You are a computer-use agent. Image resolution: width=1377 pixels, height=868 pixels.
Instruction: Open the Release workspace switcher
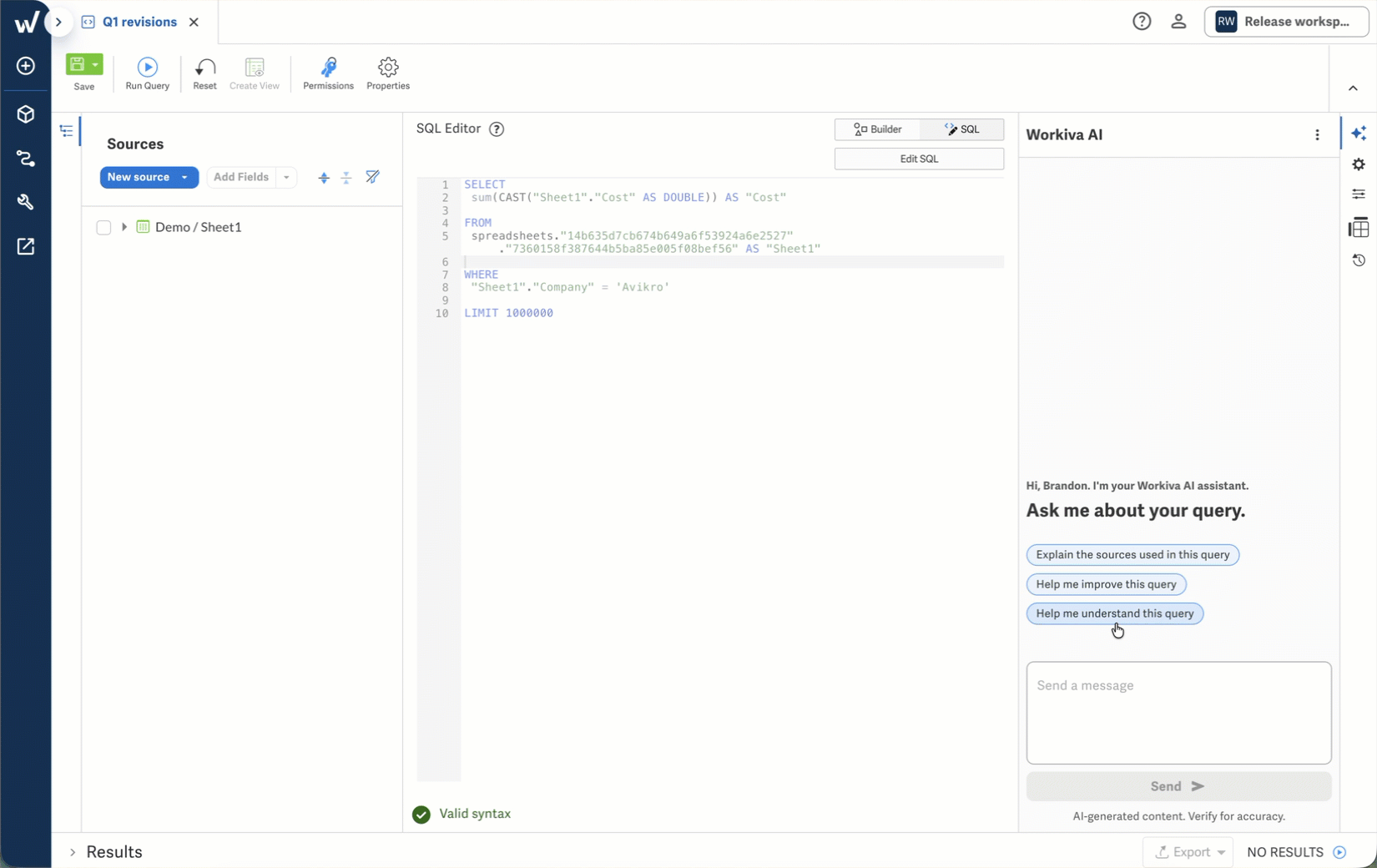pyautogui.click(x=1286, y=22)
